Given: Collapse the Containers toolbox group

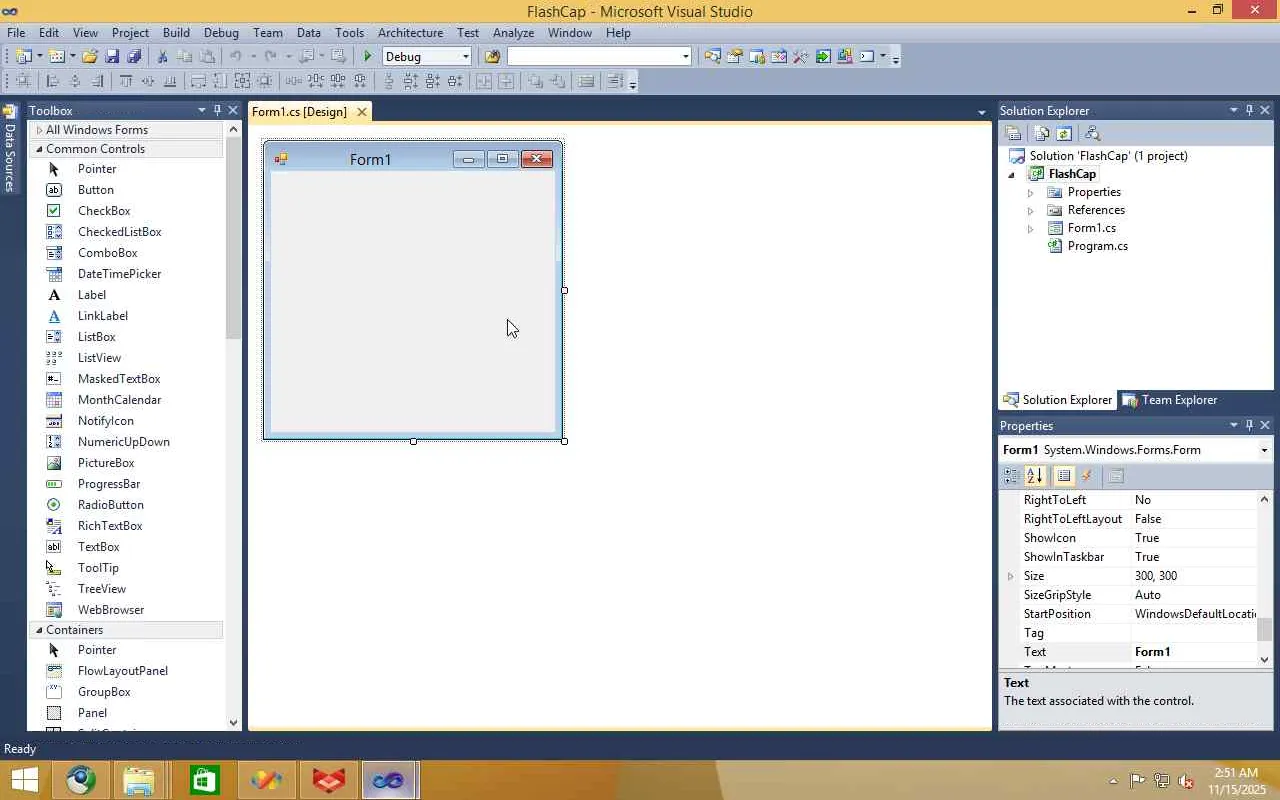Looking at the screenshot, I should (39, 630).
